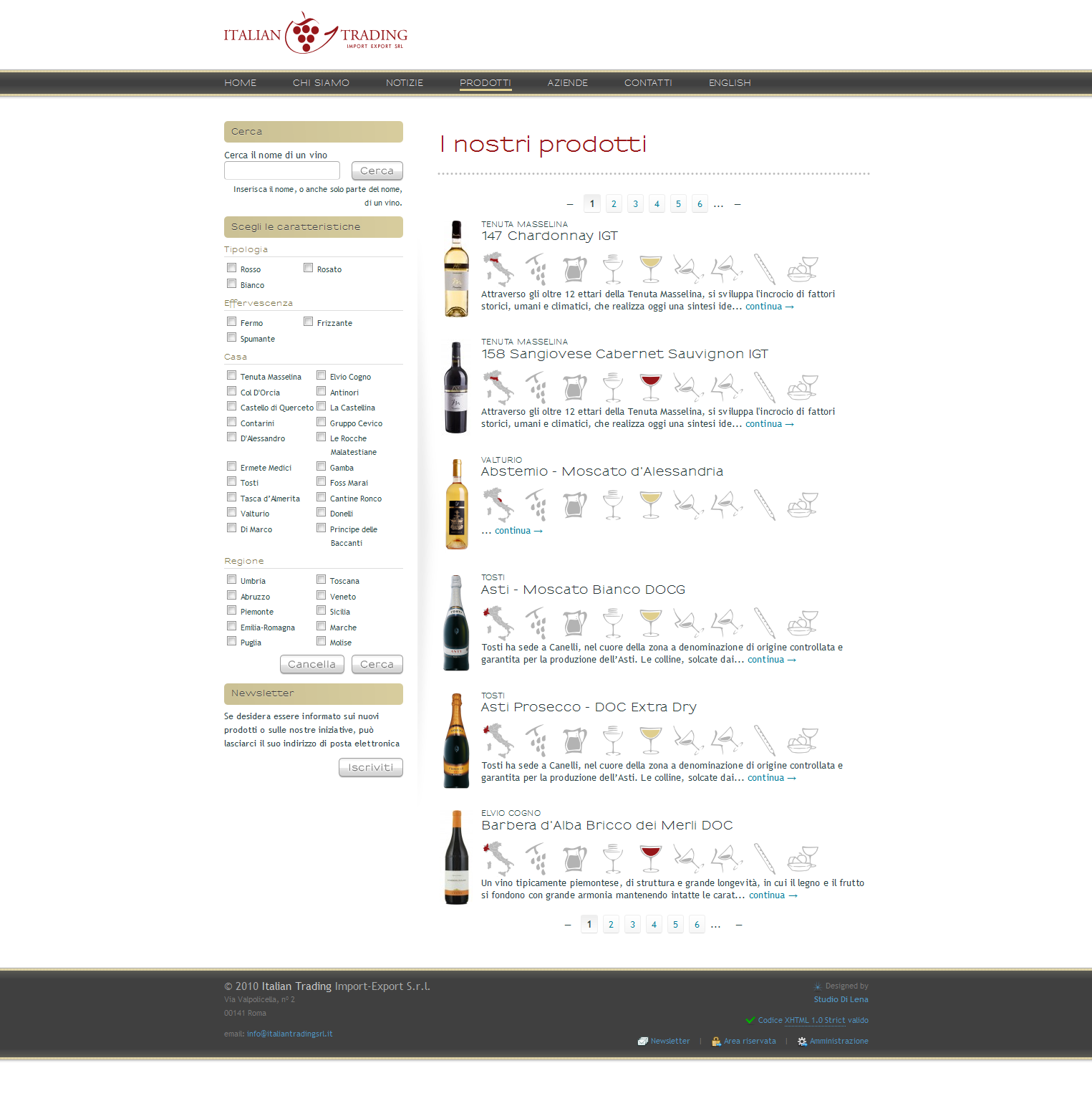Click the tasting mouth icon for 158 Sangiovese Cabernet
This screenshot has height=1106, width=1092.
click(x=727, y=388)
